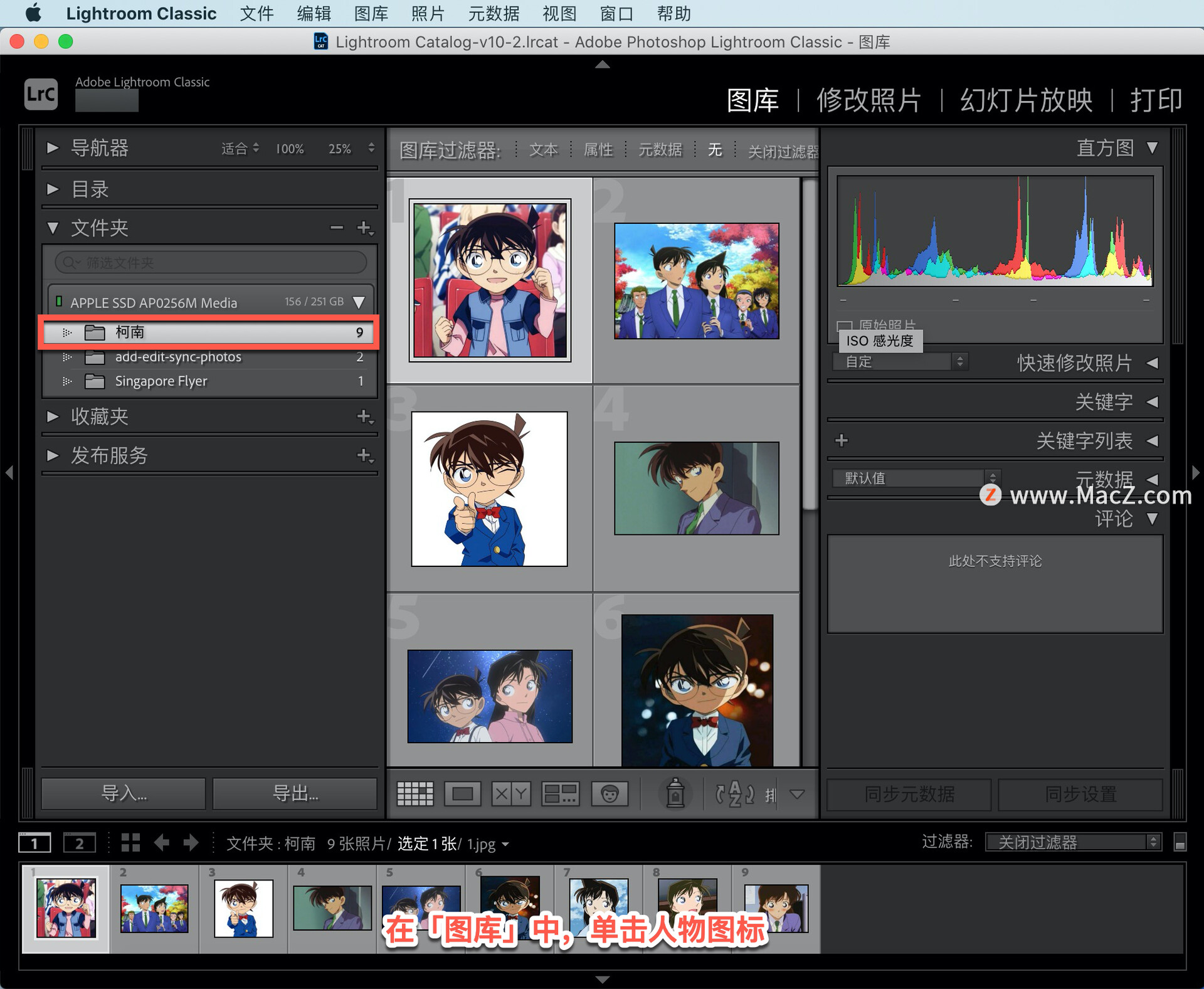1204x989 pixels.
Task: Open the 默认值 metadata dropdown
Action: coord(916,479)
